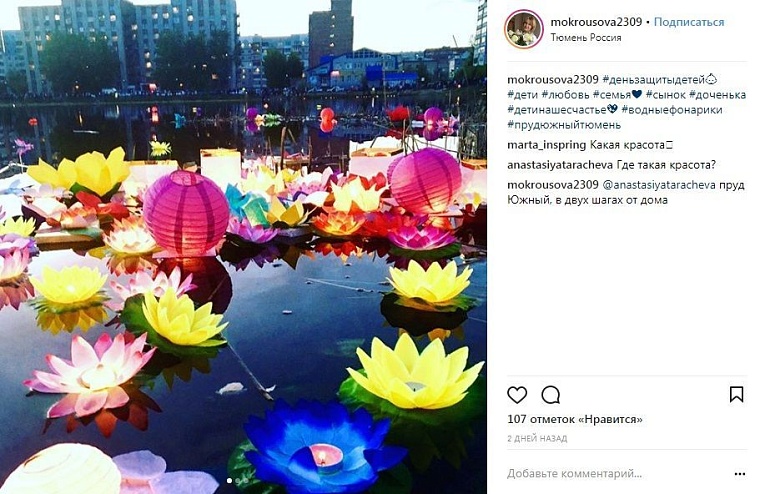Viewport: 760px width, 494px height.
Task: Open the Тюмень Россия location link
Action: pyautogui.click(x=586, y=37)
